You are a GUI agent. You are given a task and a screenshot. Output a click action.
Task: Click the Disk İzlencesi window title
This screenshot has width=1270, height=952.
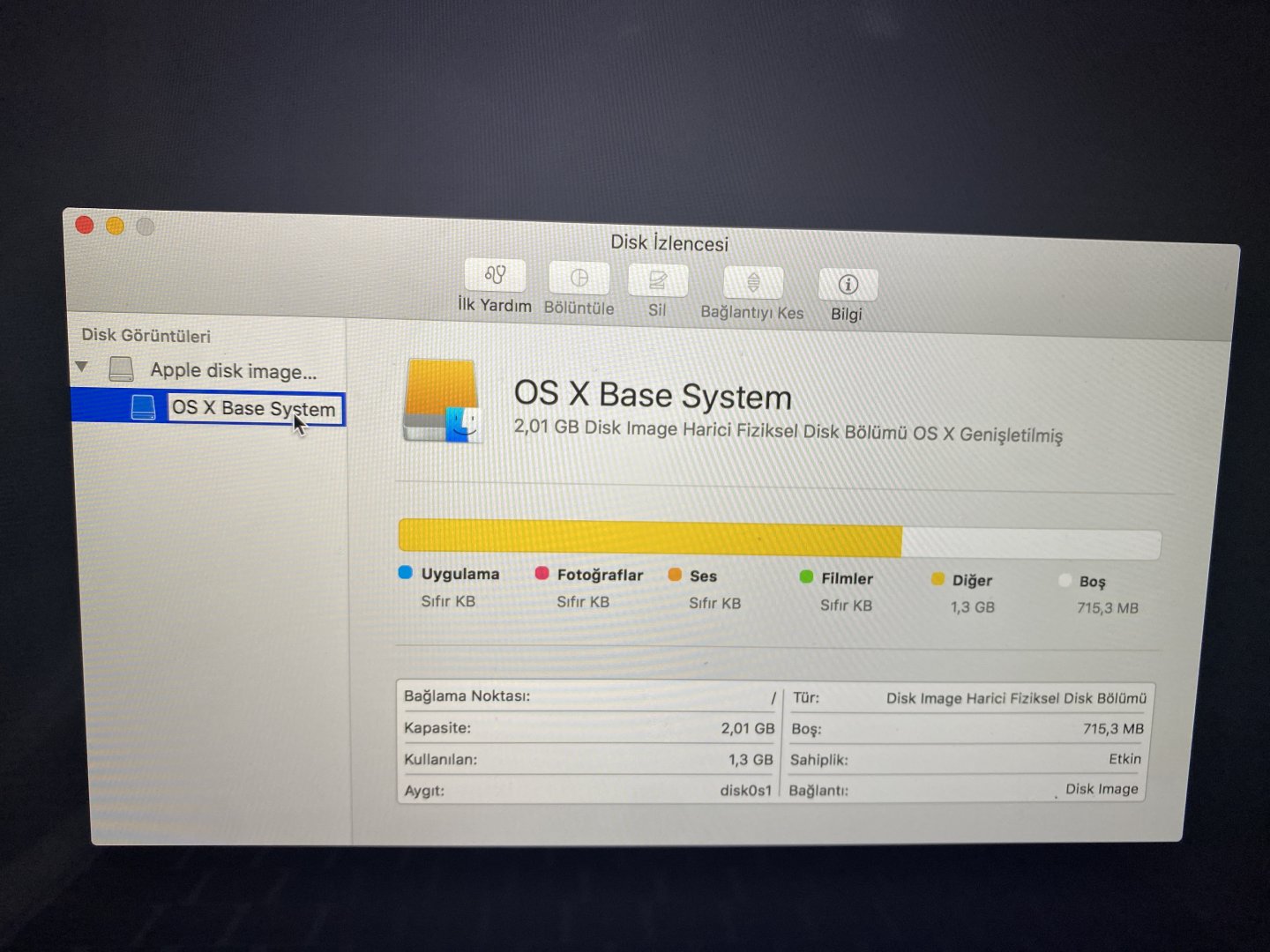click(x=669, y=242)
